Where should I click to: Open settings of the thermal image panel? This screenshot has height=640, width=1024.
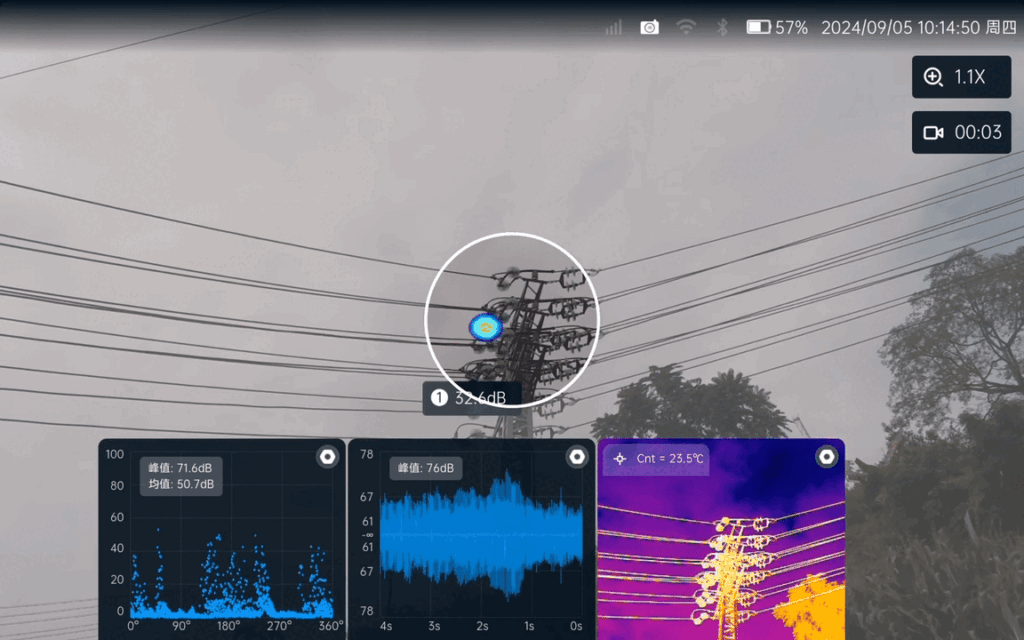click(x=826, y=458)
